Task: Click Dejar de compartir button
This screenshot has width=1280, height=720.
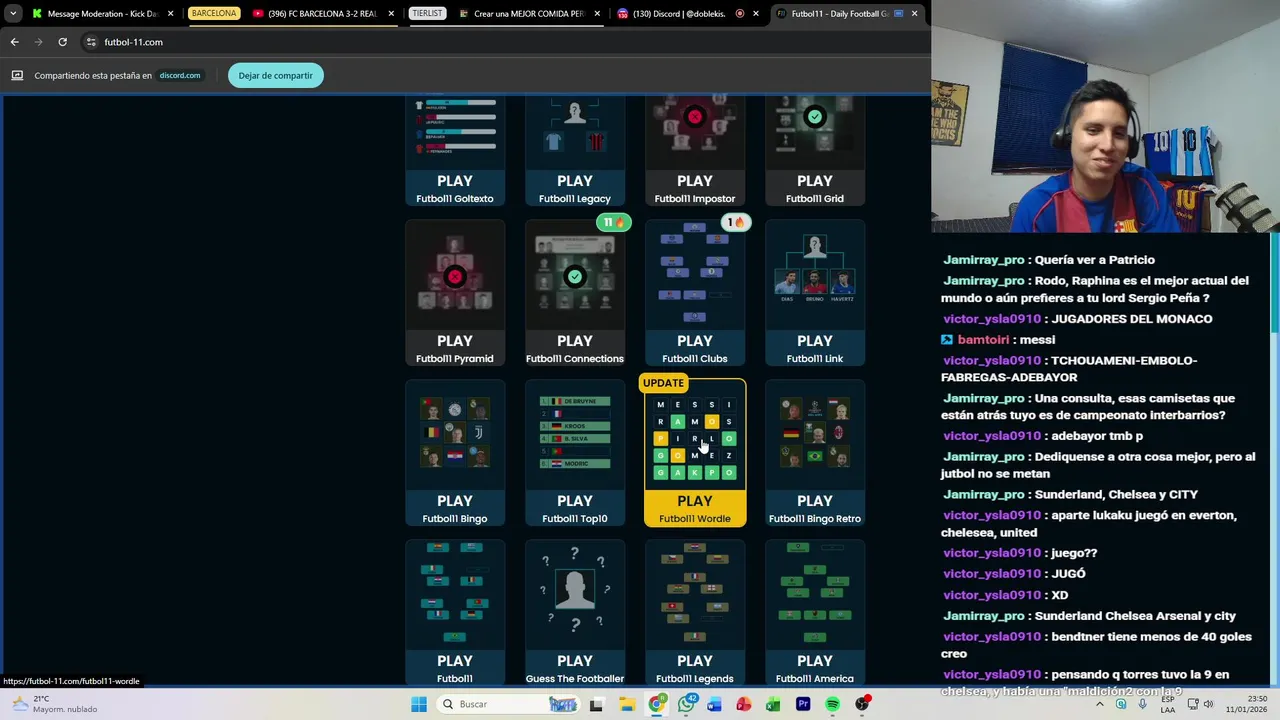Action: click(x=275, y=75)
